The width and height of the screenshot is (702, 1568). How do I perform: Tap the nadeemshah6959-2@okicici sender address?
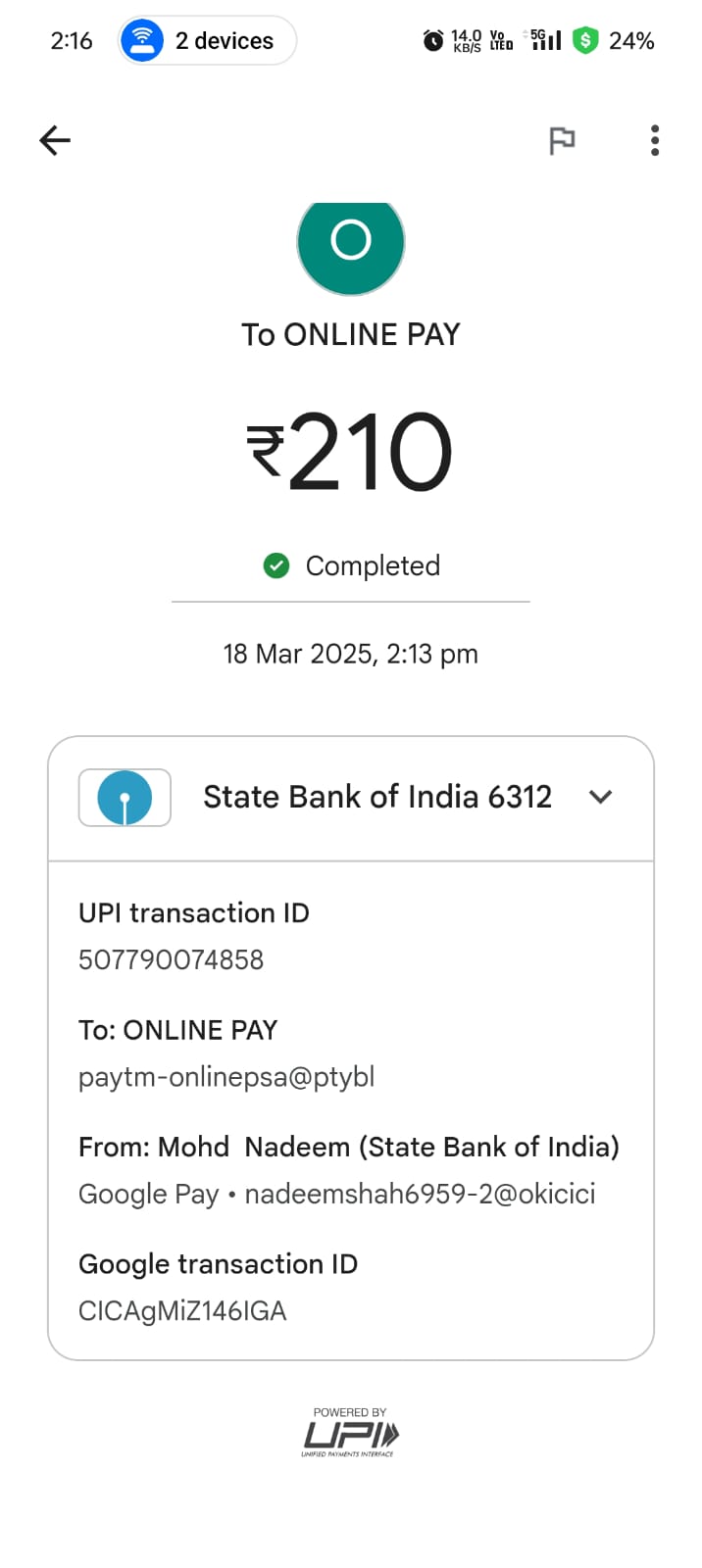[420, 1194]
